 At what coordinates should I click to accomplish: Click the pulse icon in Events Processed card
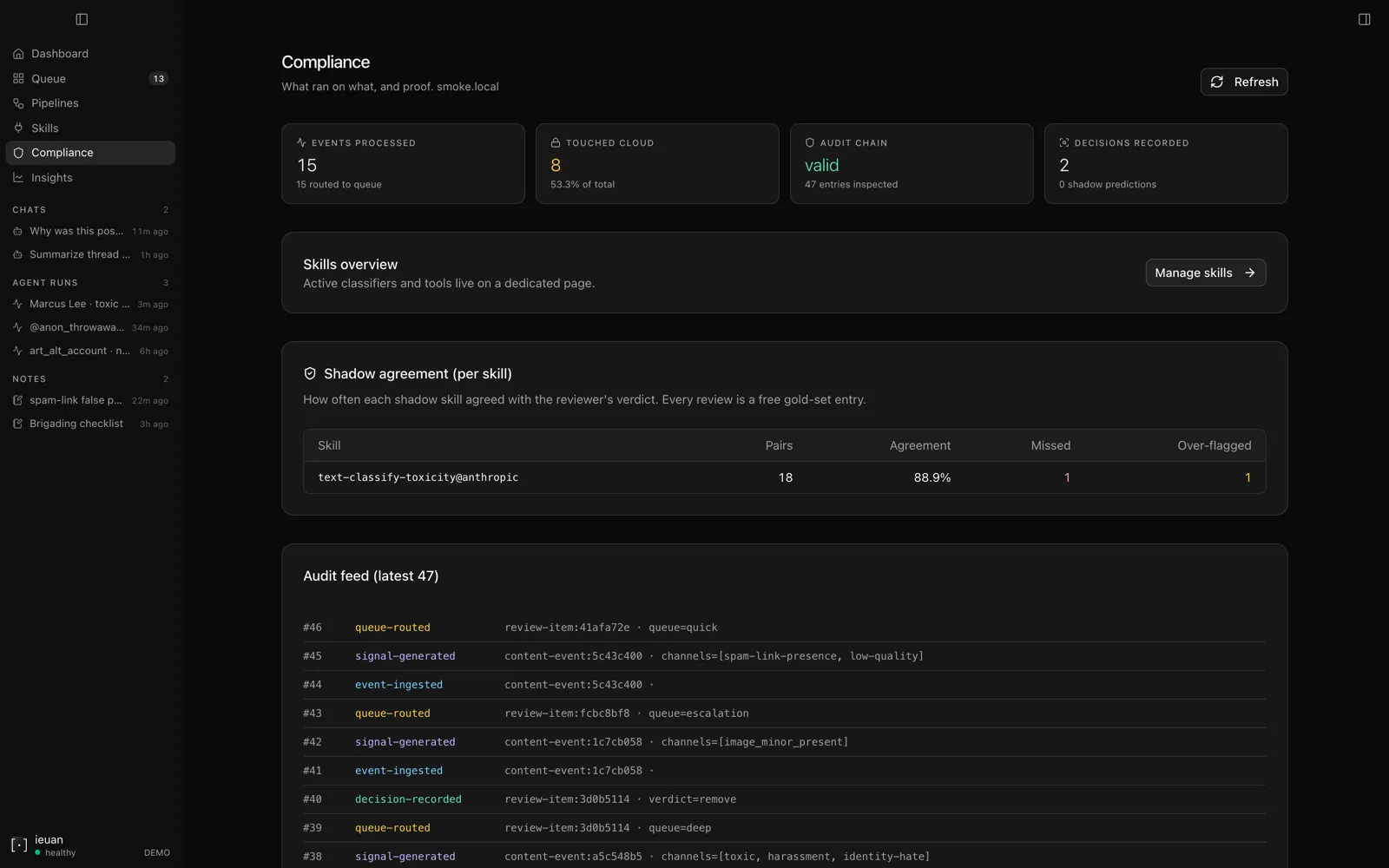tap(301, 143)
